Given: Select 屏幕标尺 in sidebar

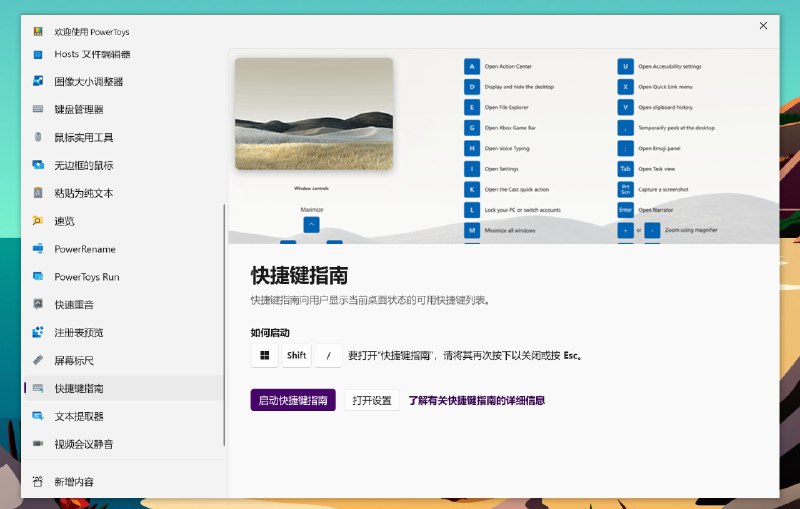Looking at the screenshot, I should (123, 360).
